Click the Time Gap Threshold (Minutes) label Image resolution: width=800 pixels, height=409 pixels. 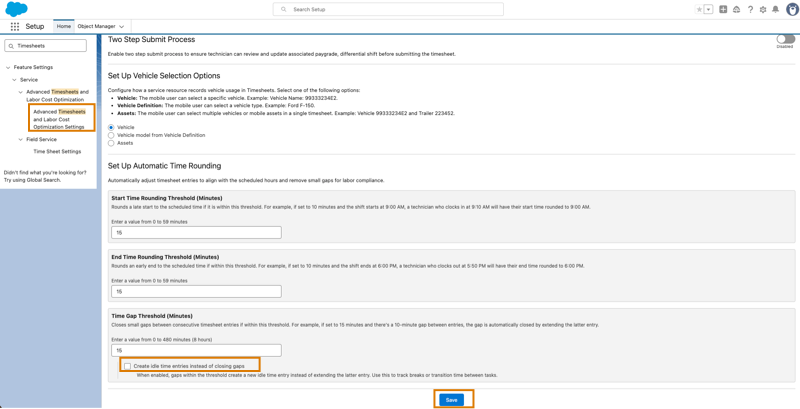coord(152,316)
